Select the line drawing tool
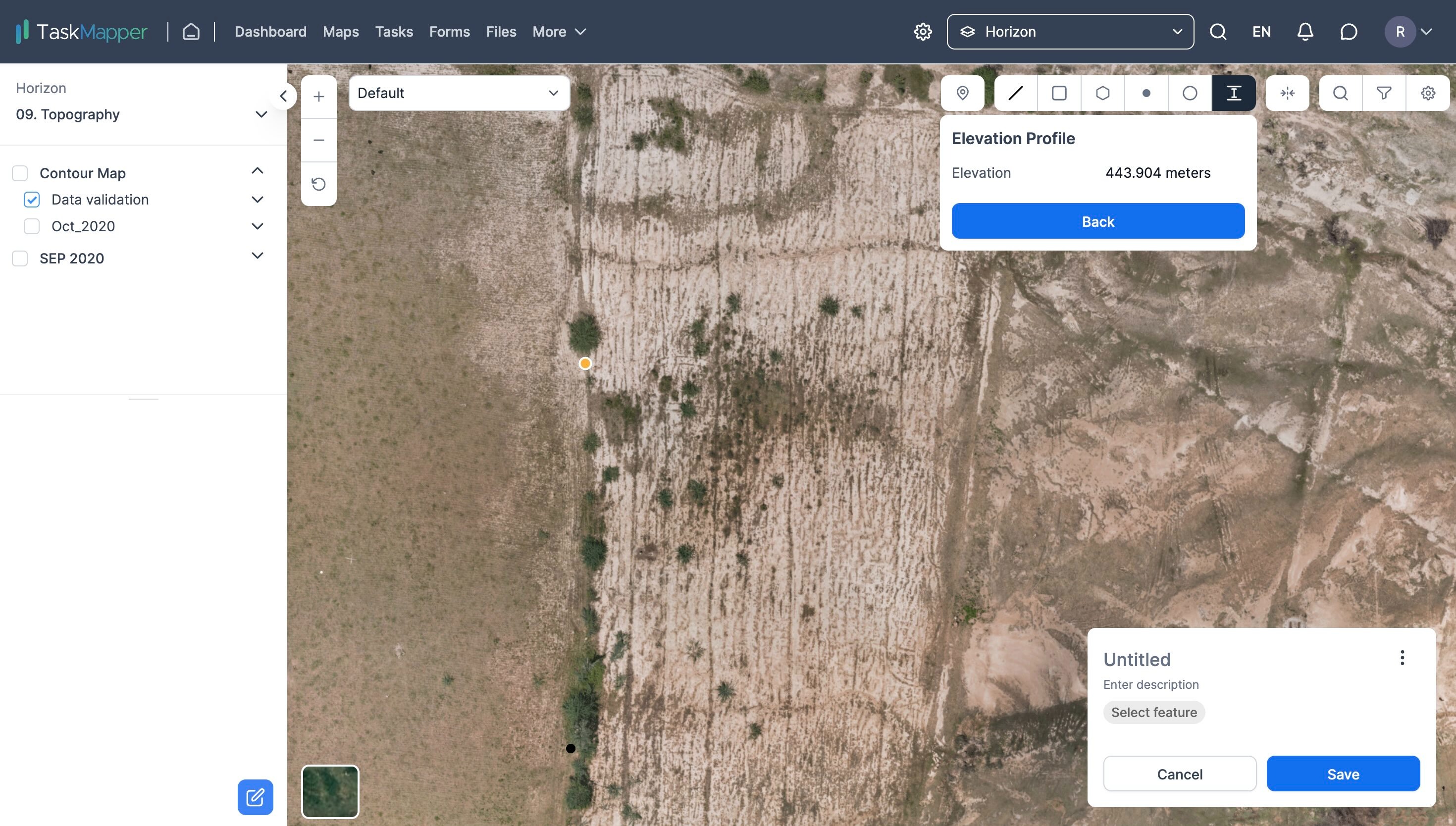Image resolution: width=1456 pixels, height=826 pixels. pos(1015,93)
